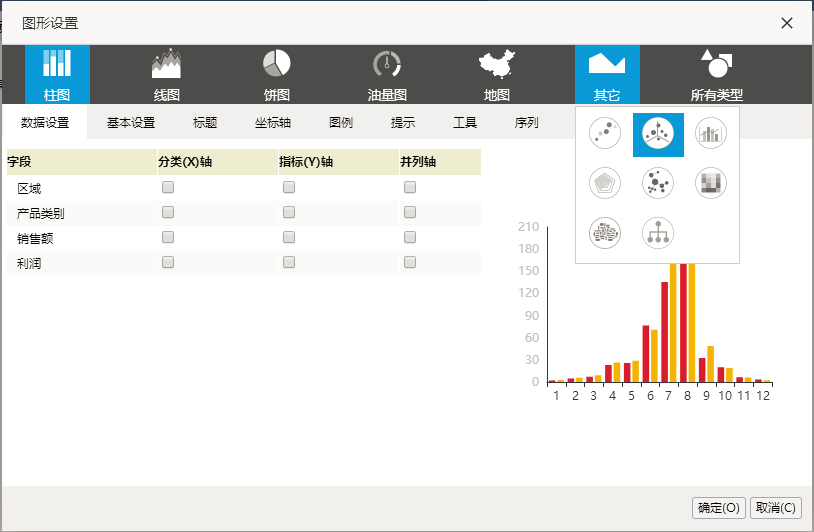The image size is (814, 532).
Task: Click the red bar at month 7
Action: pos(664,332)
